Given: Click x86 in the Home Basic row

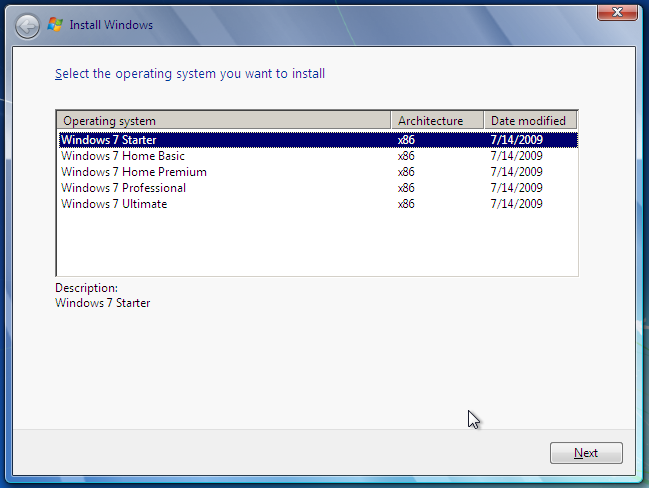Looking at the screenshot, I should coord(406,156).
